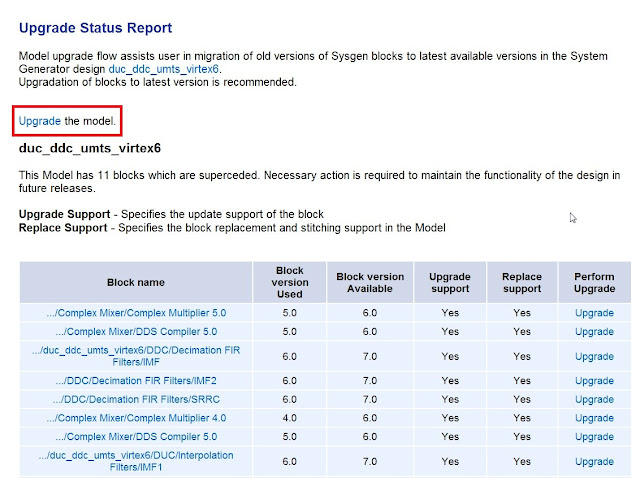Click Upgrade in the Decimation FIR Filters/IMF row
Screen dimensions: 640x478
tap(594, 356)
